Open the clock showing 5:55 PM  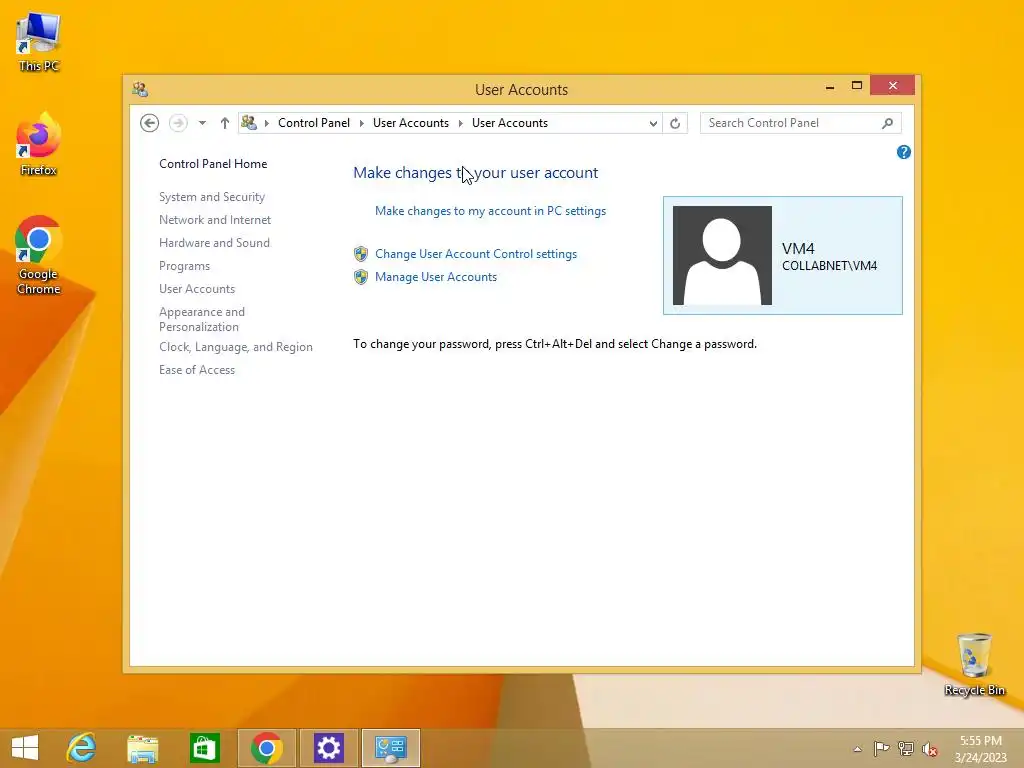981,748
